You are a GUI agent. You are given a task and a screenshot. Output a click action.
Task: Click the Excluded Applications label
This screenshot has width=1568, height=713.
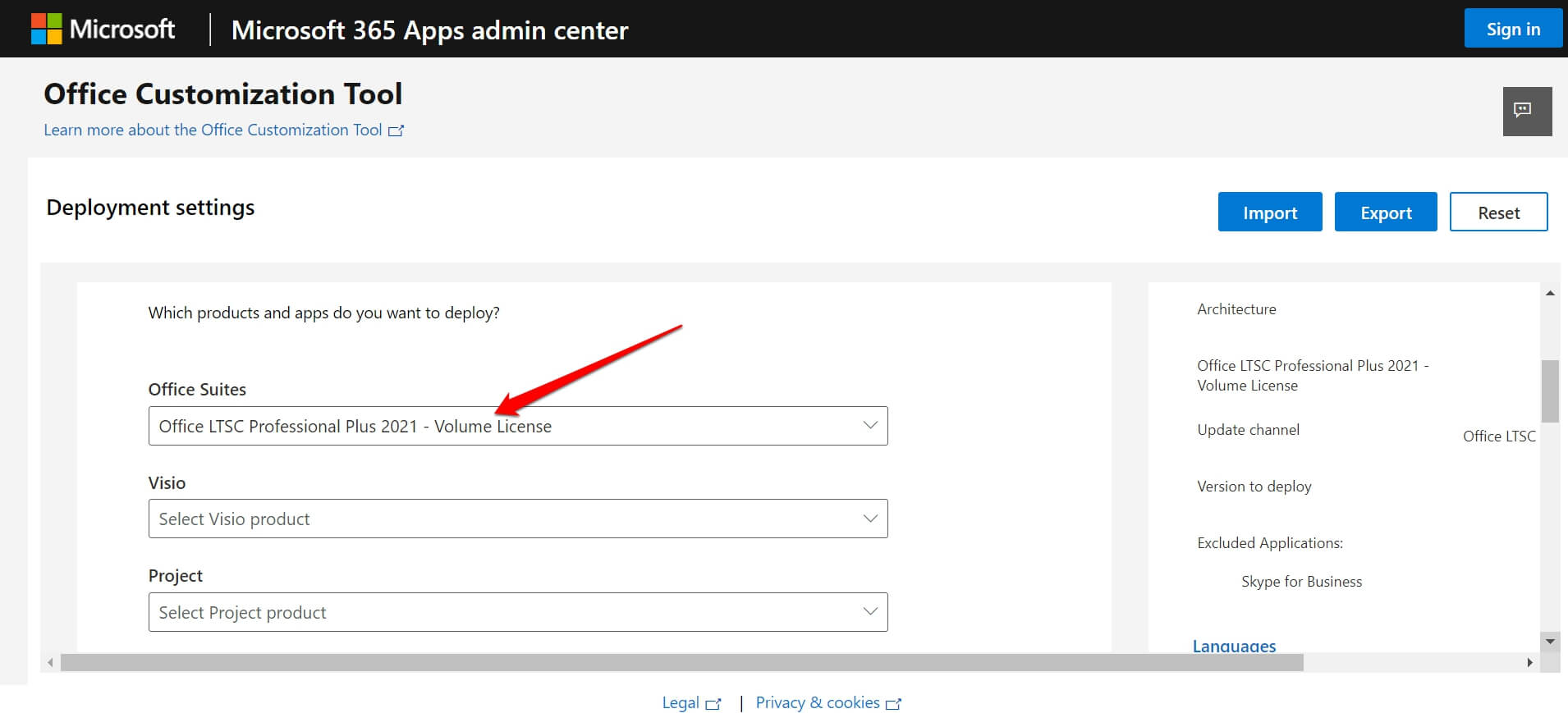[x=1270, y=543]
